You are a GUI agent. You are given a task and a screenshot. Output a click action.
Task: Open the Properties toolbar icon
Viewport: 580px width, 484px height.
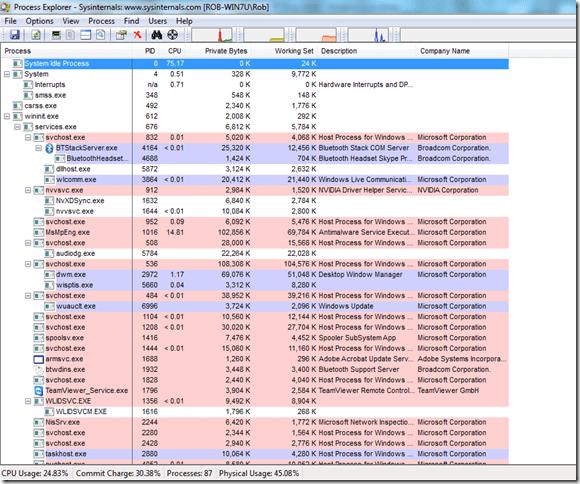pyautogui.click(x=121, y=35)
